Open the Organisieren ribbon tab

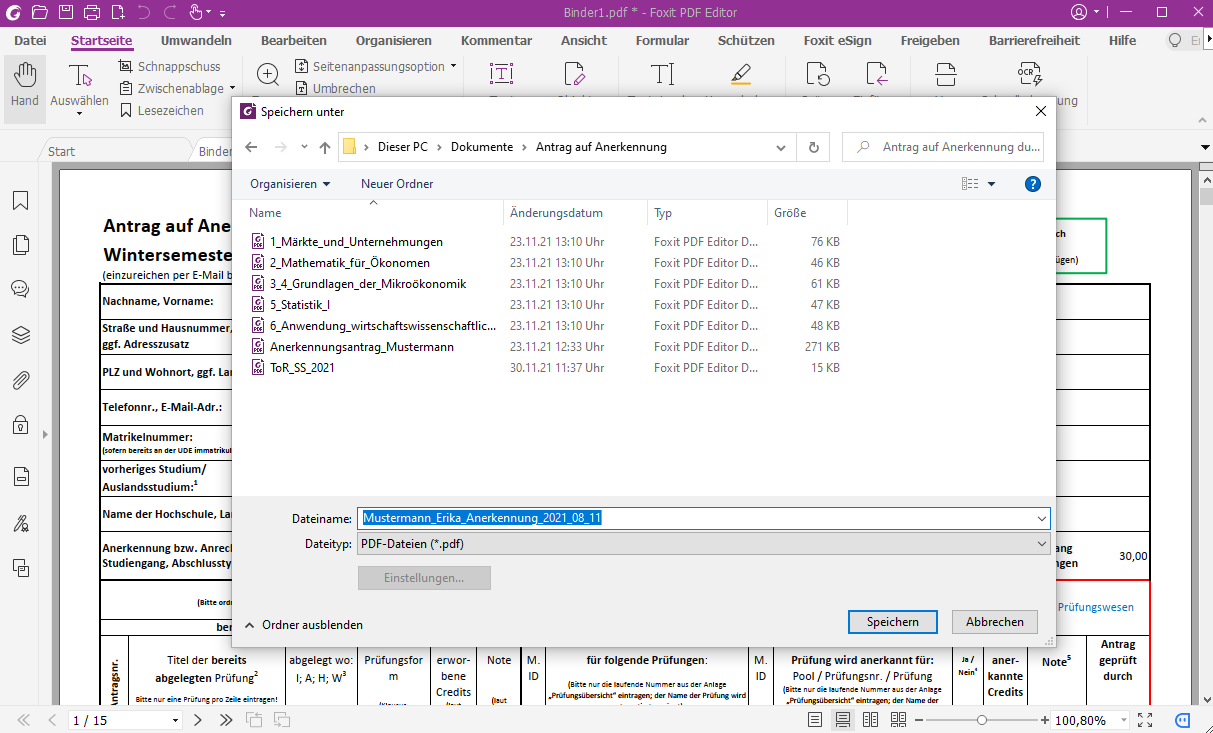(394, 41)
